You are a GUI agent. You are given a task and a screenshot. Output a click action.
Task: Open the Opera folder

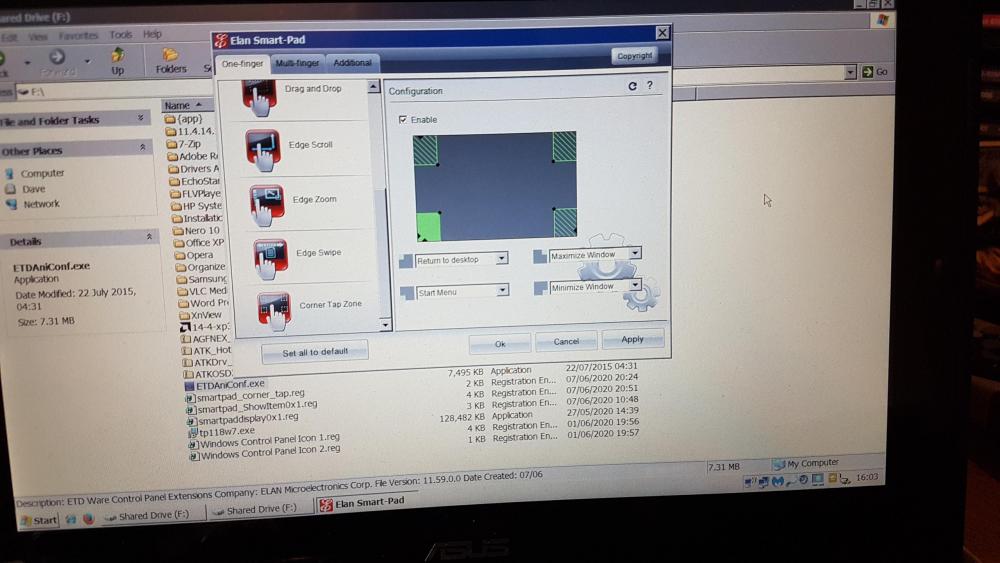click(193, 255)
